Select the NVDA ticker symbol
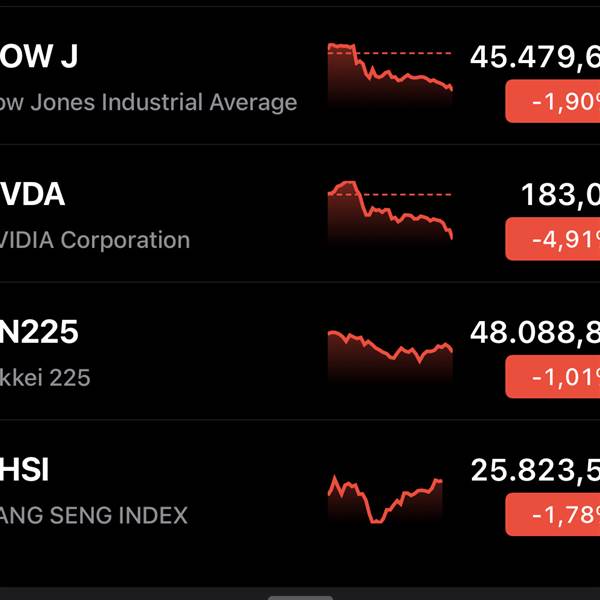Screen dimensions: 600x600 32,194
